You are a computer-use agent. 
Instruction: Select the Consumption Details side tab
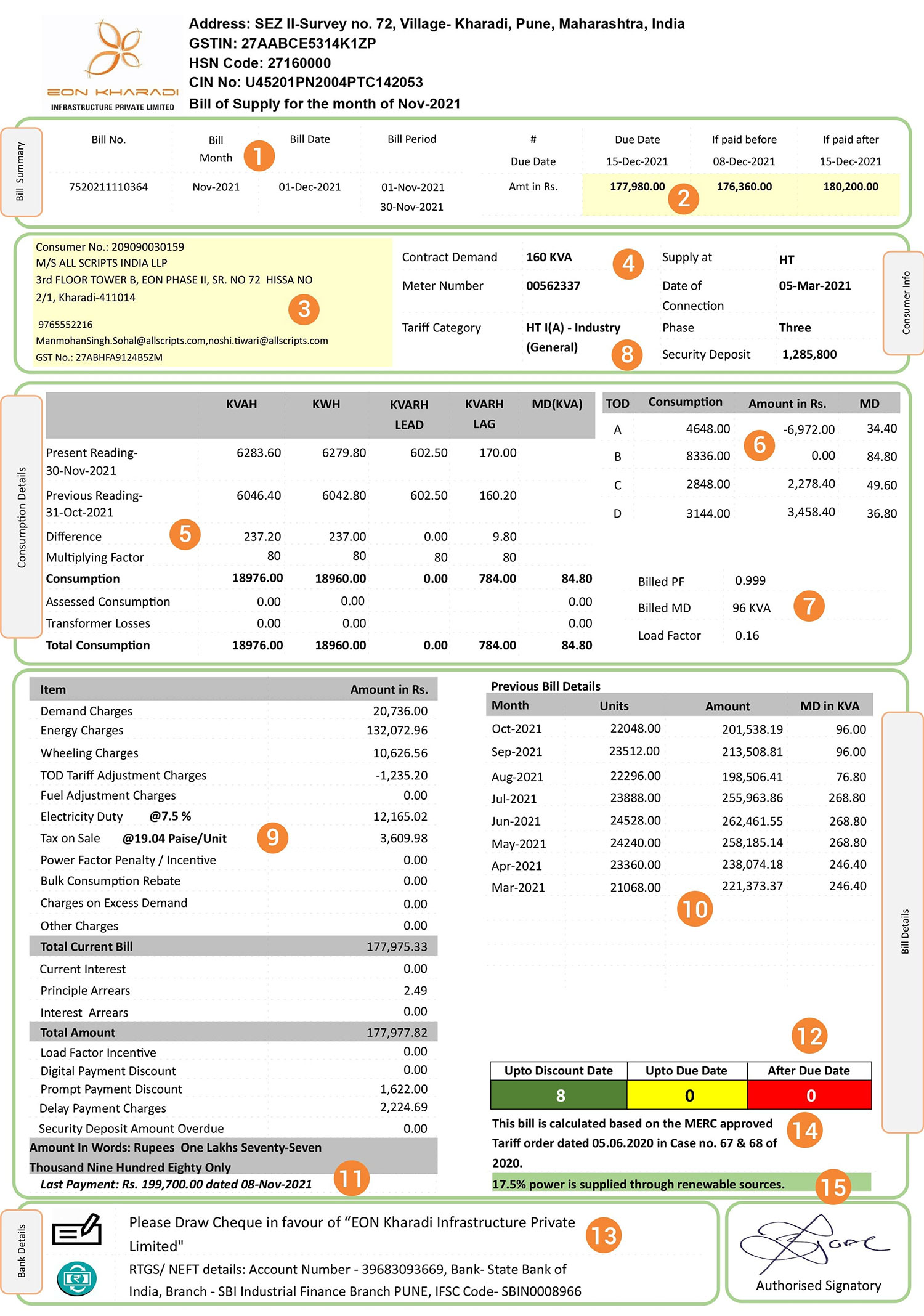pyautogui.click(x=21, y=516)
